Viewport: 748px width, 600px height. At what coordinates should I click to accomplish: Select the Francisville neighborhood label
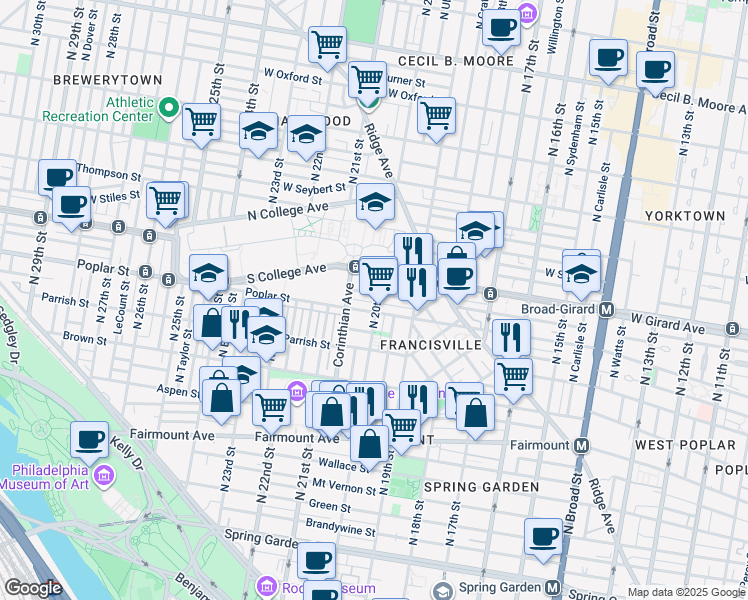431,345
